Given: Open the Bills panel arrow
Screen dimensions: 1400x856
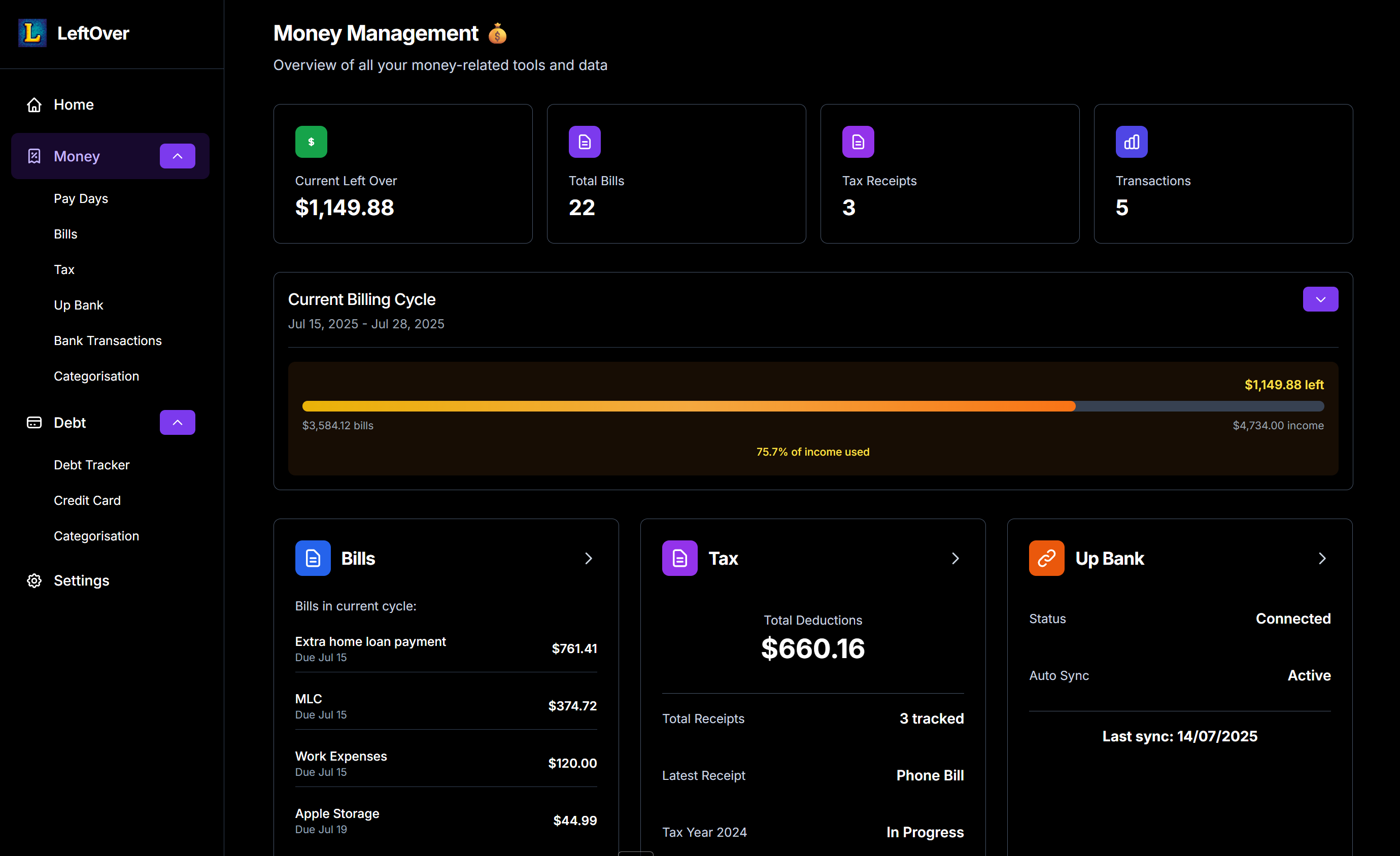Looking at the screenshot, I should point(588,558).
